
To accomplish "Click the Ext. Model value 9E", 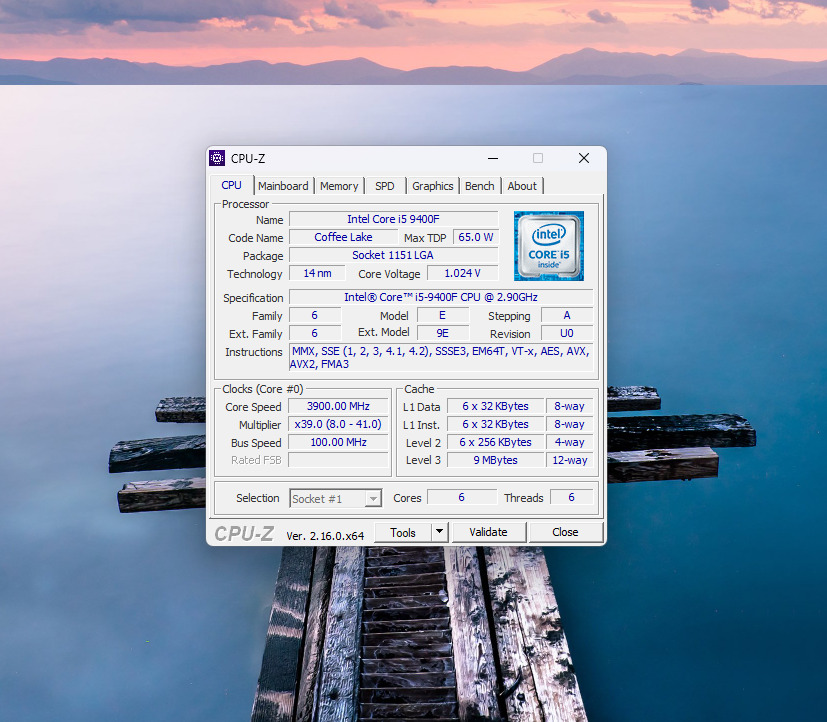I will 443,333.
